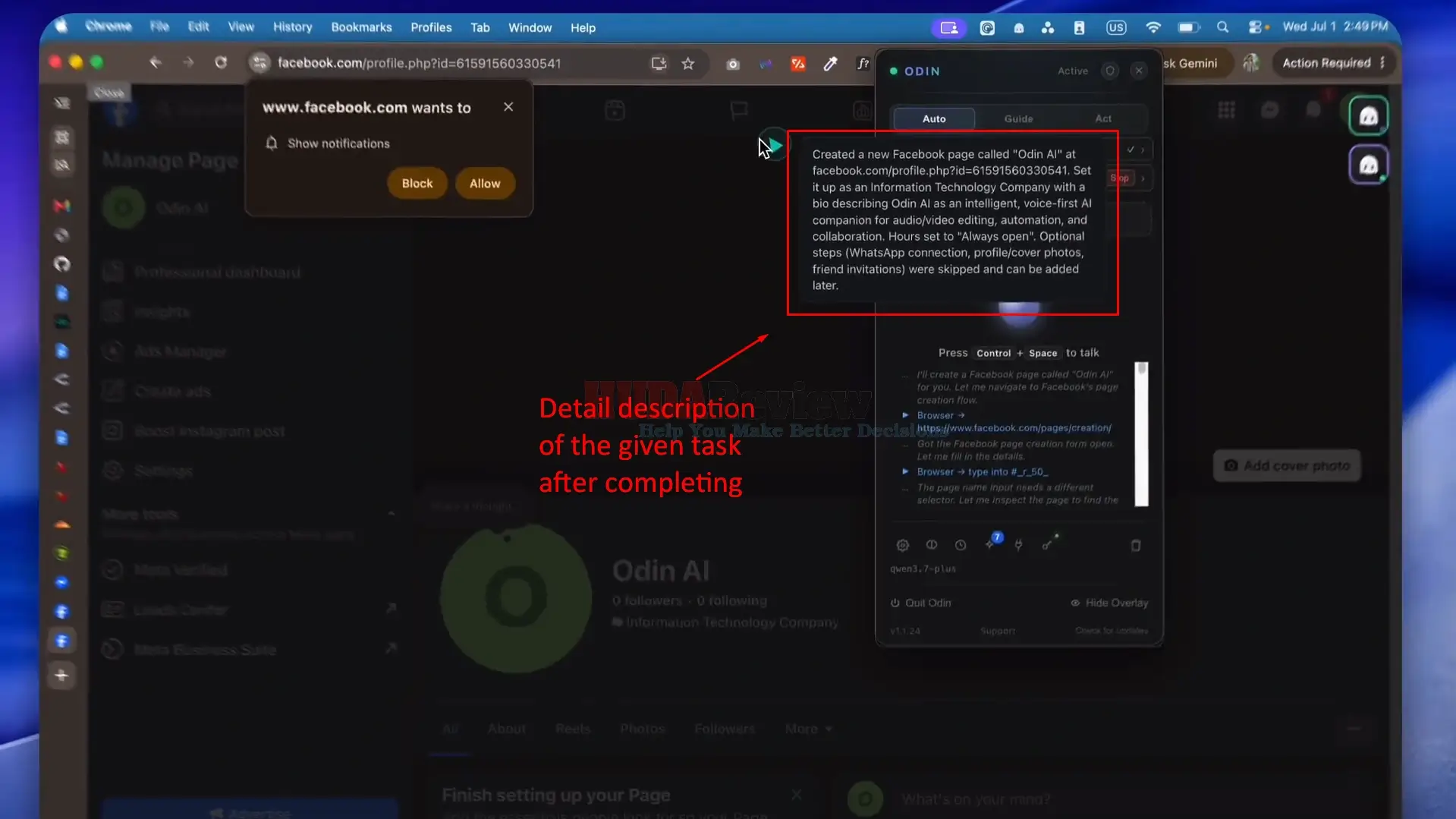Dismiss the notification permission popup
1456x819 pixels.
click(x=508, y=107)
